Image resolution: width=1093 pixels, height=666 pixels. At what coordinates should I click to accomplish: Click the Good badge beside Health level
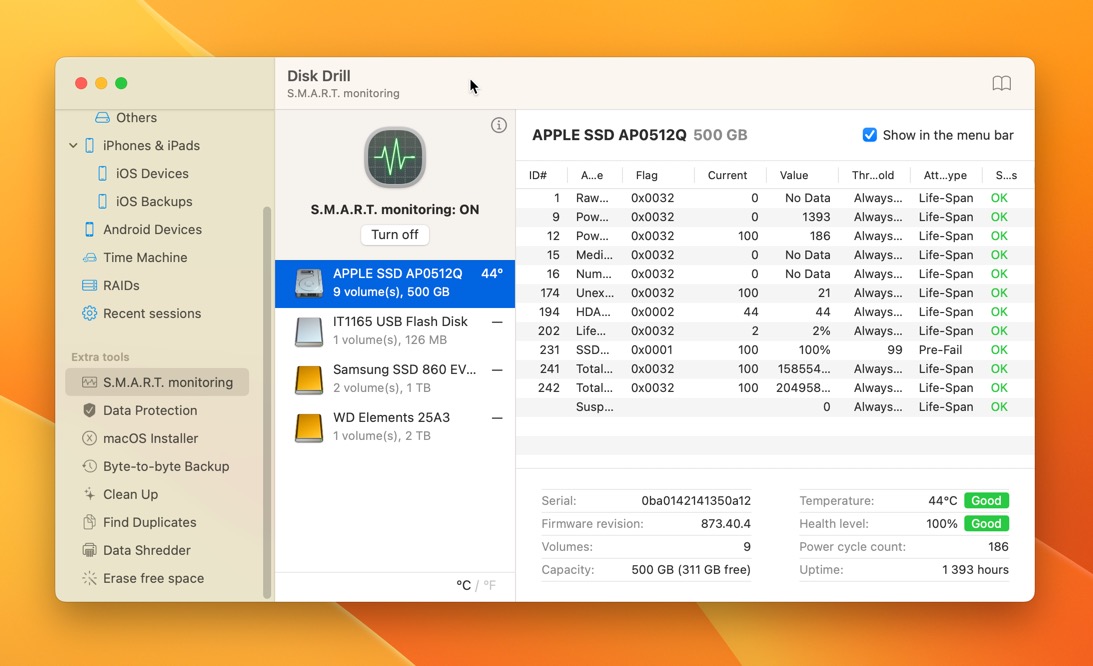coord(986,524)
